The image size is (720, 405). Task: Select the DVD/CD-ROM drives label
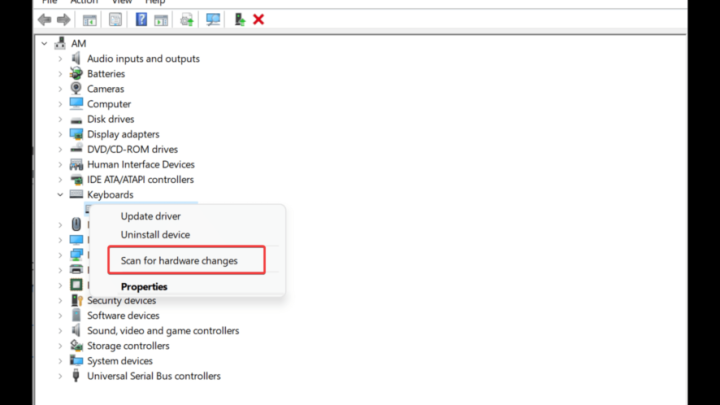tap(132, 149)
